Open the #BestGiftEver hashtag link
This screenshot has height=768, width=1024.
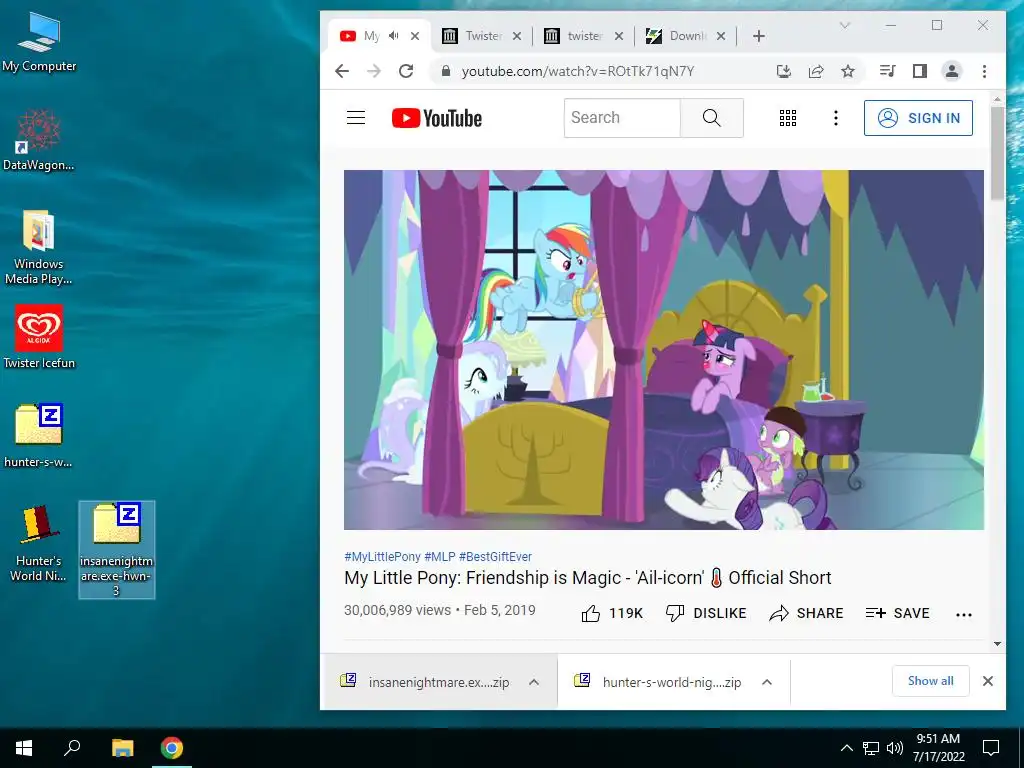point(495,556)
